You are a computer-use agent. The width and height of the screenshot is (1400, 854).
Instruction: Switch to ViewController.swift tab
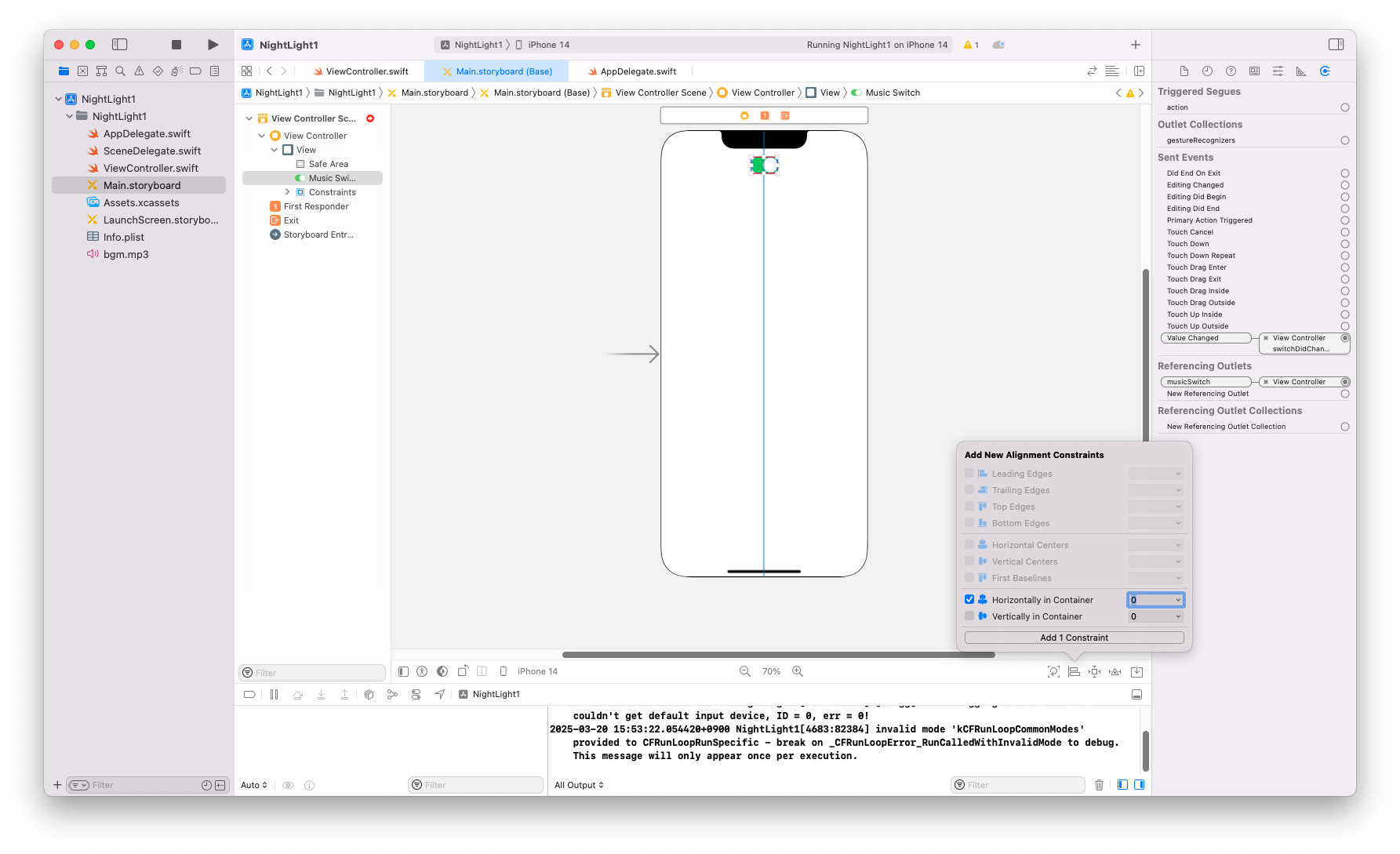361,71
